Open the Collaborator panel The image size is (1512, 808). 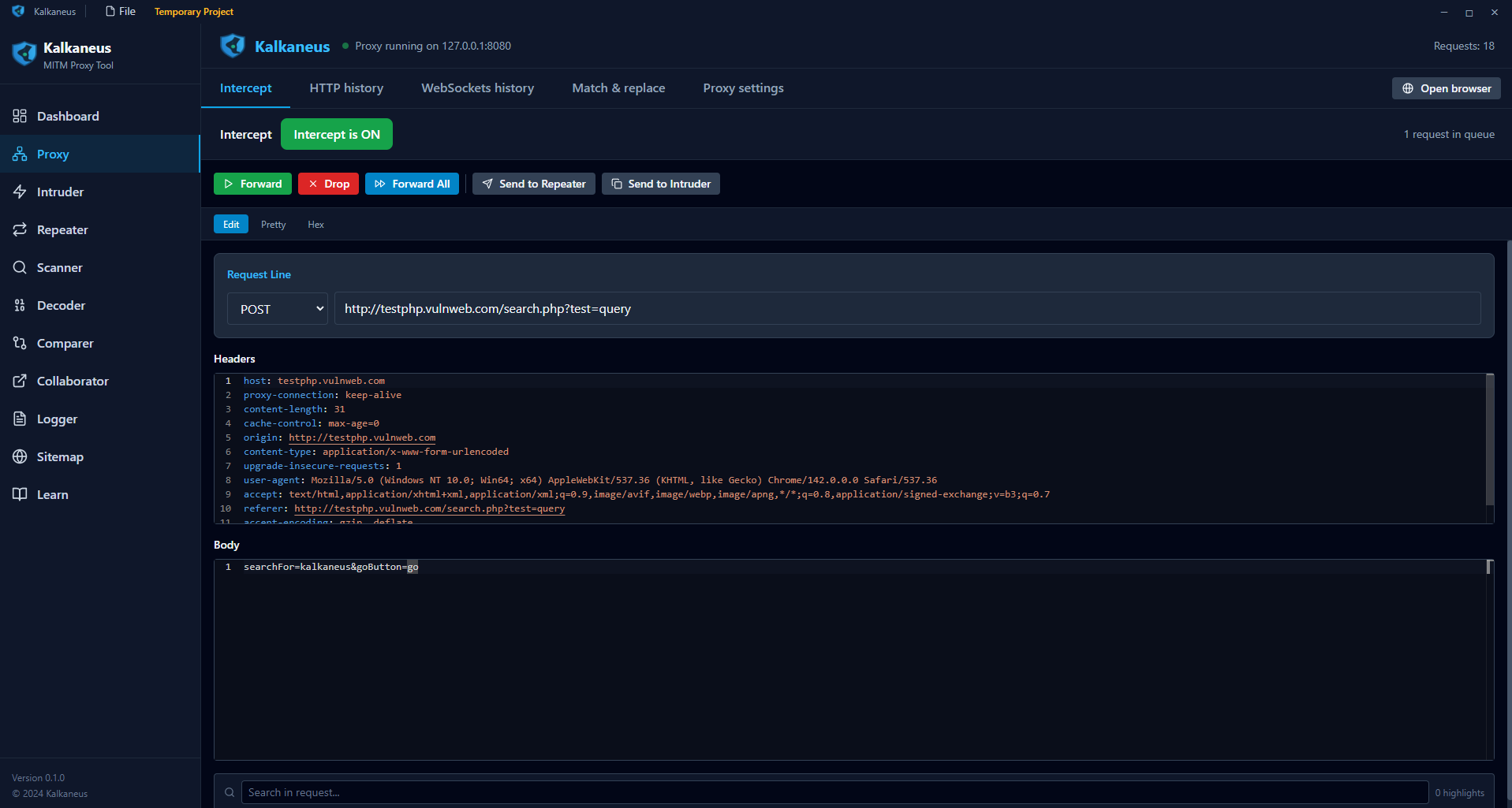point(72,381)
